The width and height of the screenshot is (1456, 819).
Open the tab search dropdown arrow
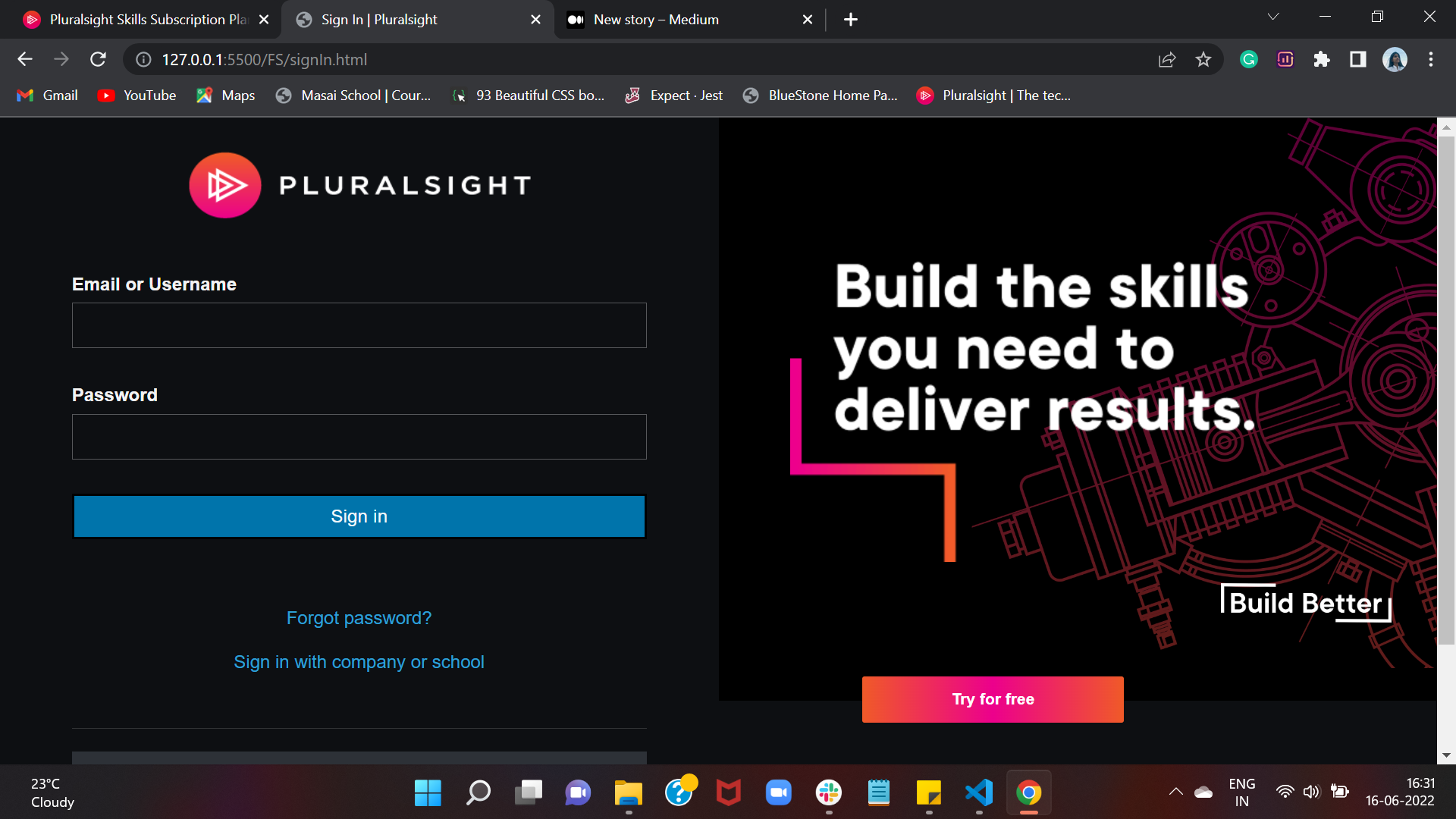coord(1272,16)
